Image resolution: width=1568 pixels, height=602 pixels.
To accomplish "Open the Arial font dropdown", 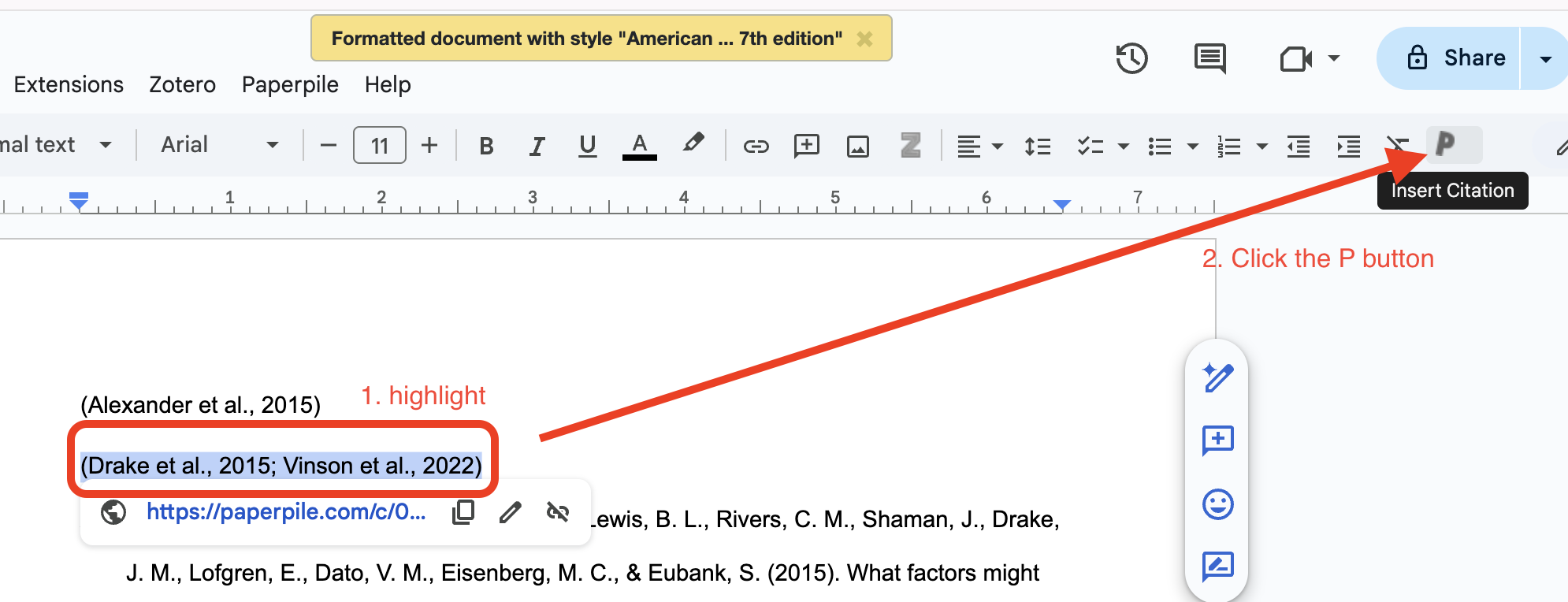I will [219, 145].
